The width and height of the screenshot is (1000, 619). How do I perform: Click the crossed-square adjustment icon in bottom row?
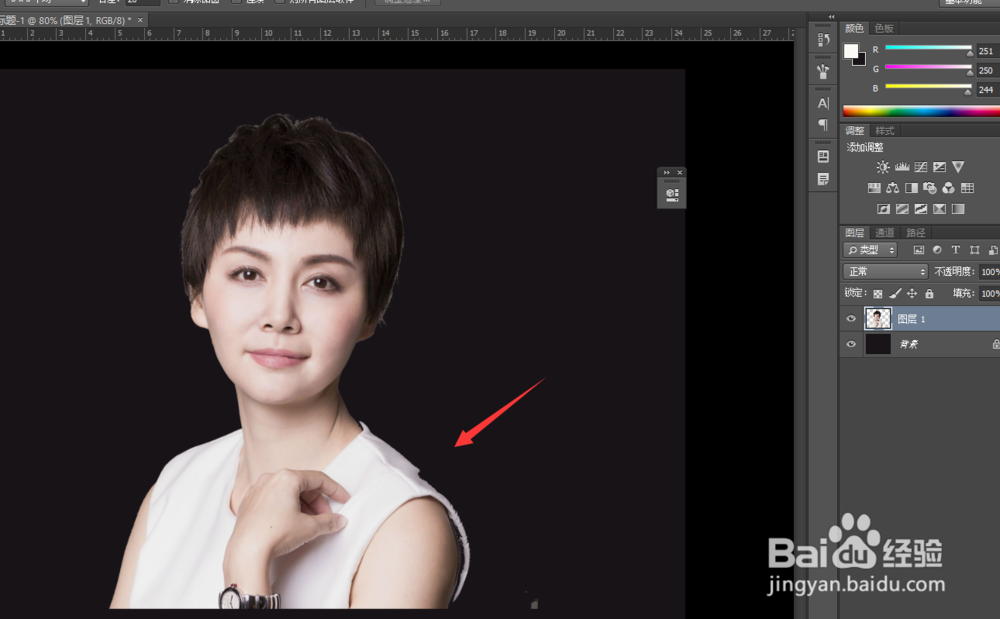[939, 209]
